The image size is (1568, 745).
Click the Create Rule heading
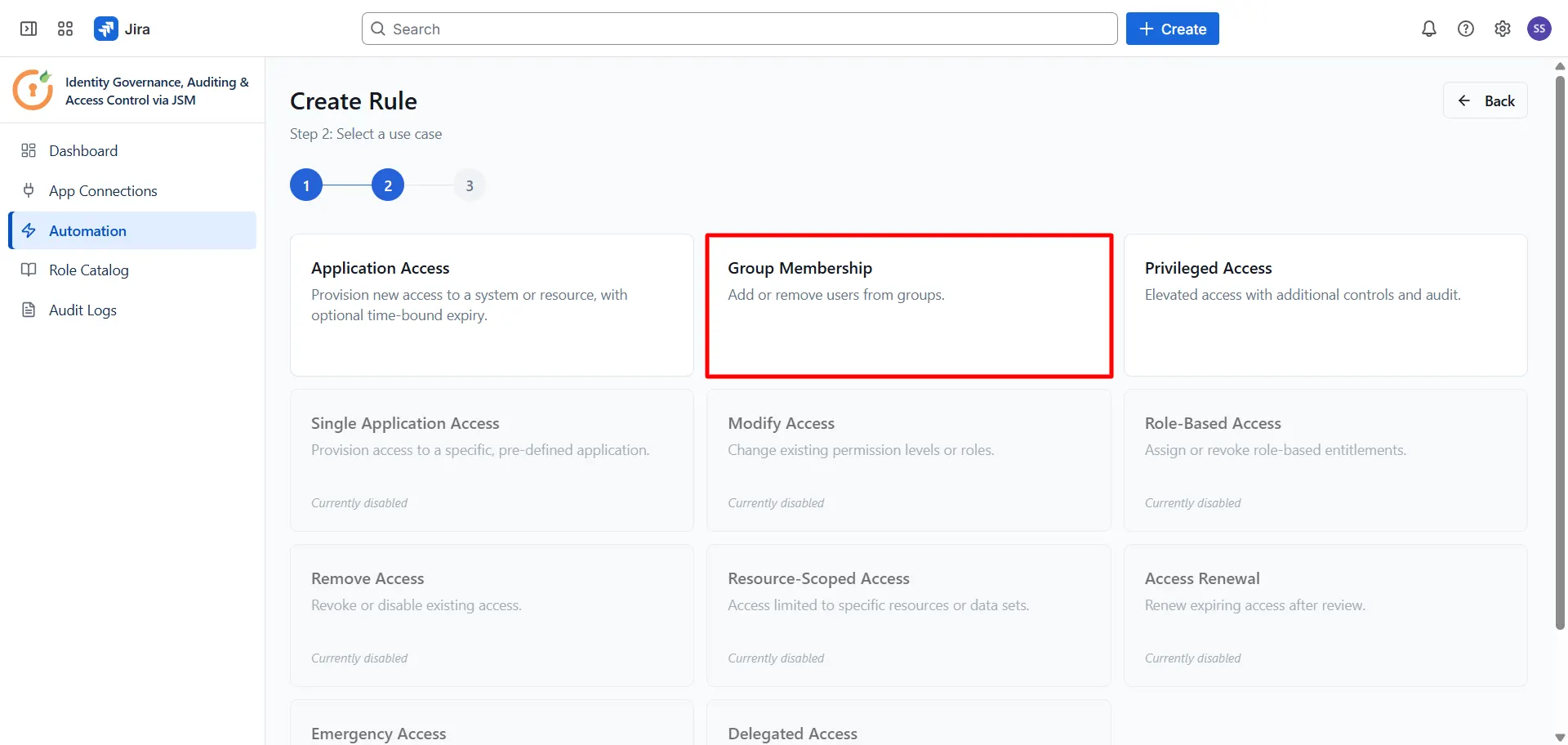coord(354,100)
